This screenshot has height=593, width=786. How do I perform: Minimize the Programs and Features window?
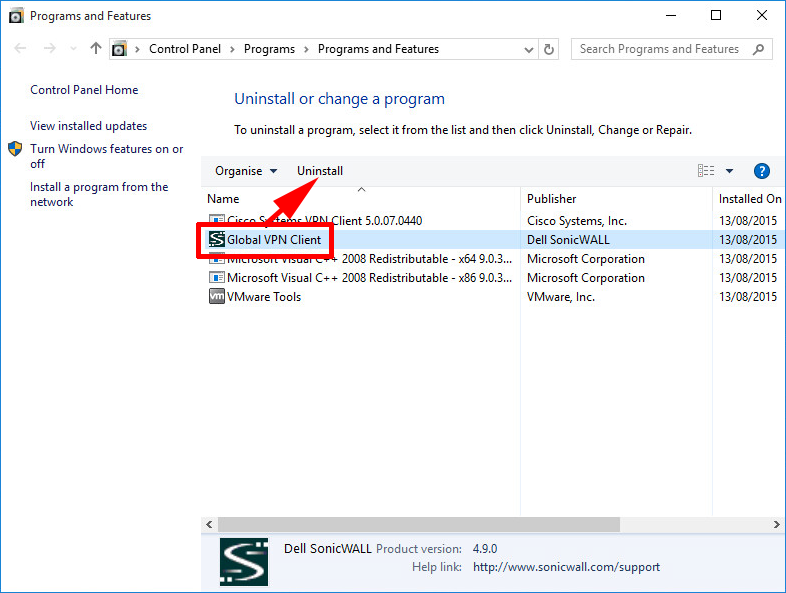[x=671, y=16]
